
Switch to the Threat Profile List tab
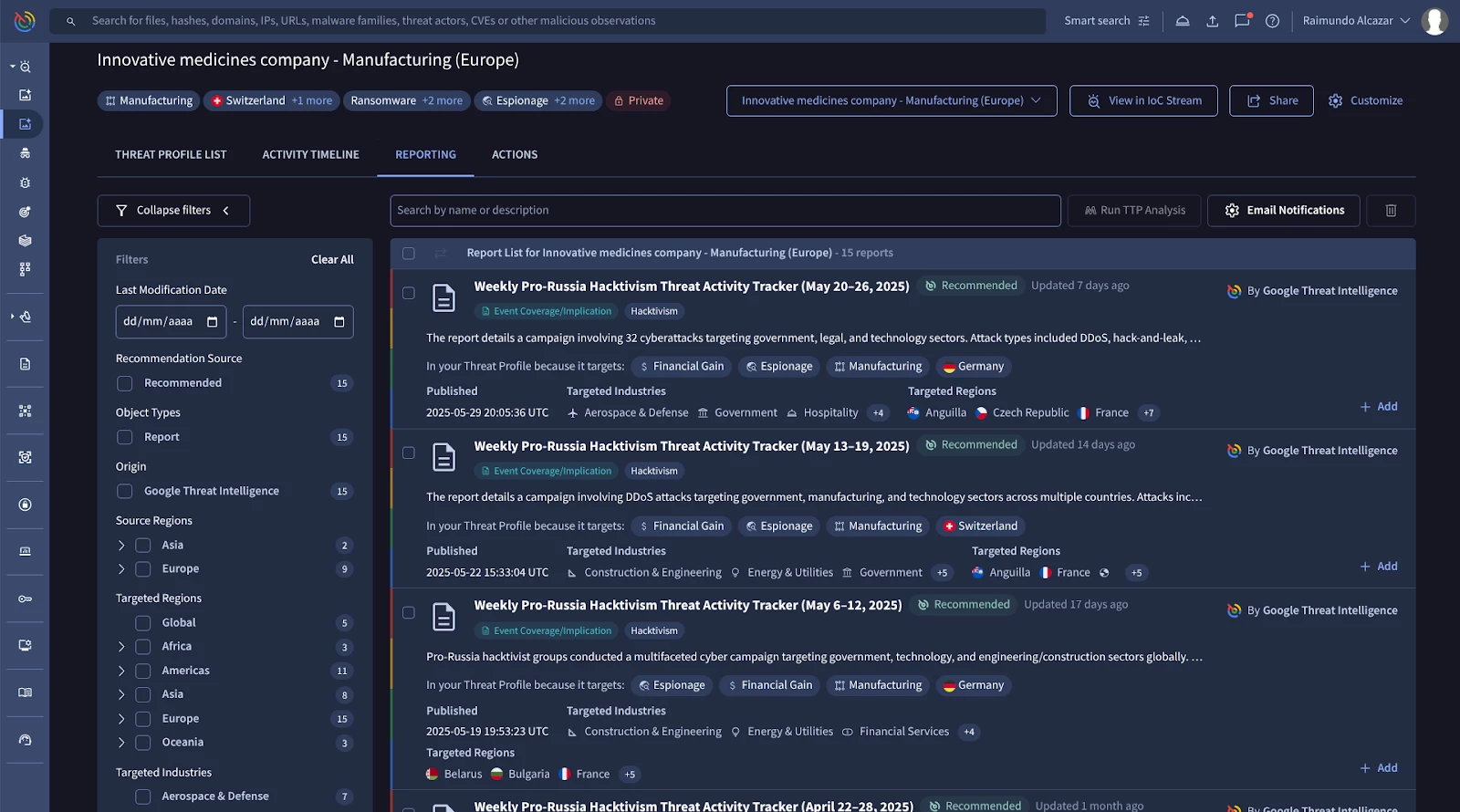(x=171, y=155)
